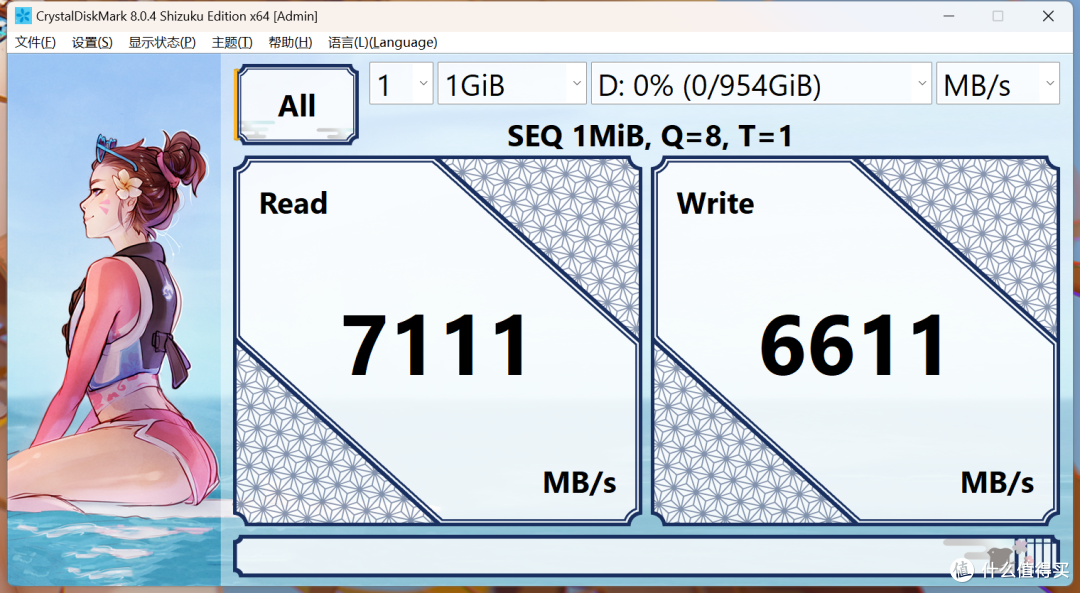
Task: Click the Read panel label
Action: (293, 203)
